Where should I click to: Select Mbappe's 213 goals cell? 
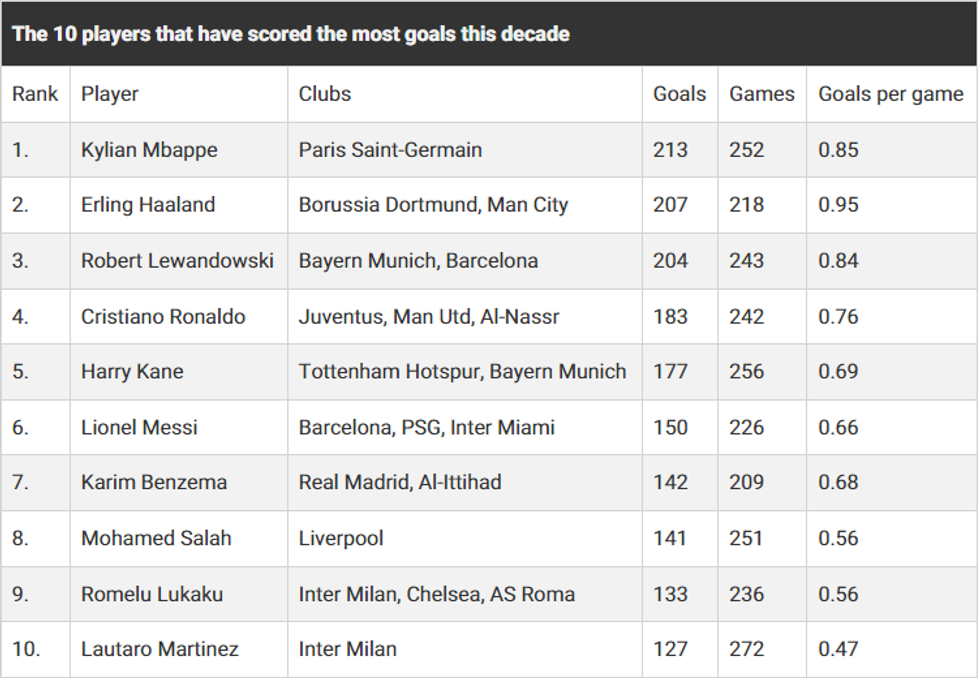point(670,150)
